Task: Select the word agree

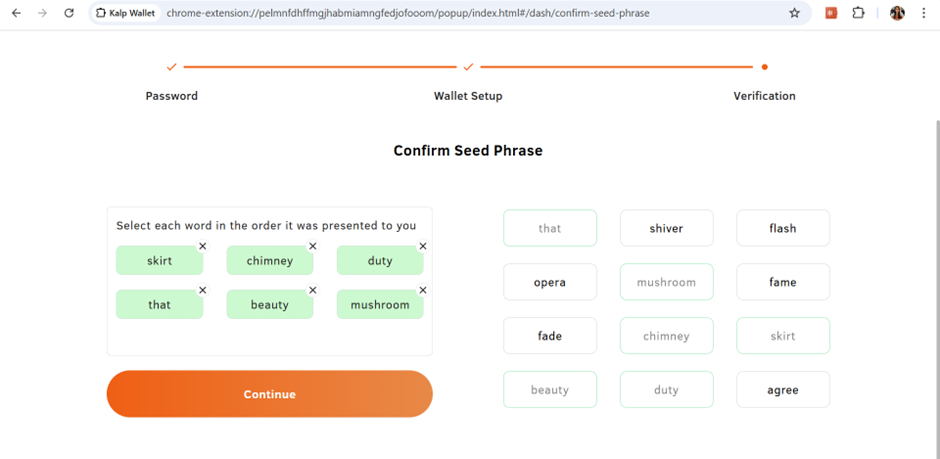Action: click(783, 390)
